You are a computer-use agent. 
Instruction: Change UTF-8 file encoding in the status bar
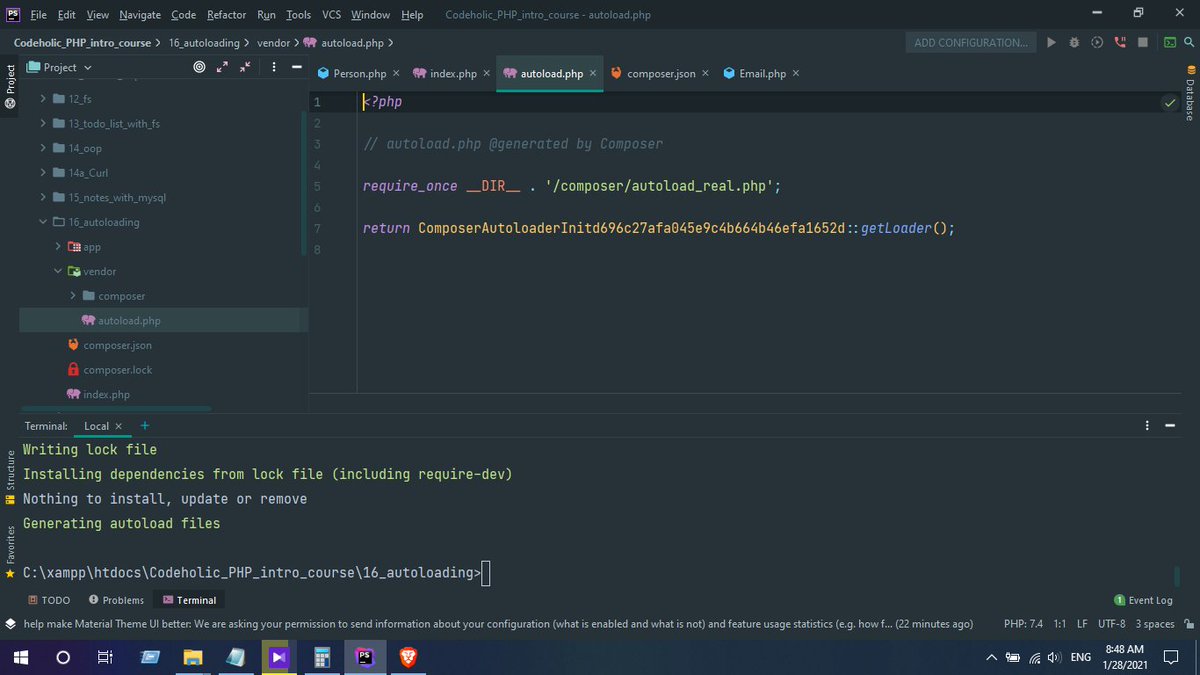tap(1111, 623)
